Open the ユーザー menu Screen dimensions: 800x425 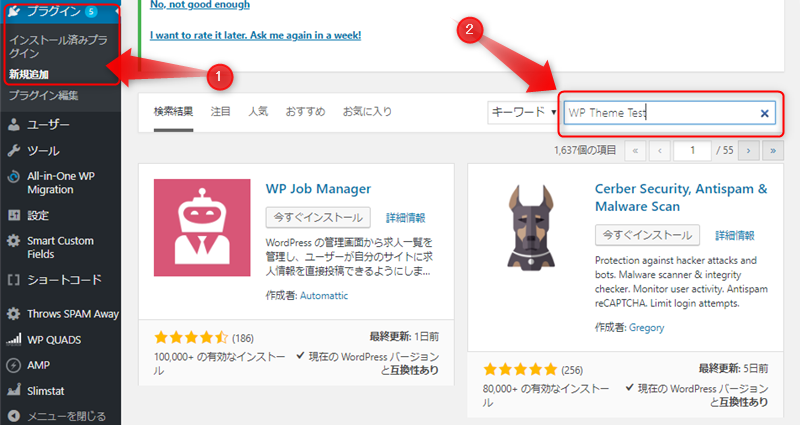pyautogui.click(x=48, y=124)
